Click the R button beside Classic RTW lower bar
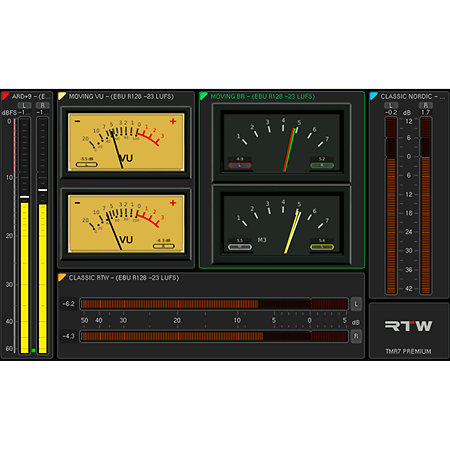The image size is (450, 450). coord(356,336)
